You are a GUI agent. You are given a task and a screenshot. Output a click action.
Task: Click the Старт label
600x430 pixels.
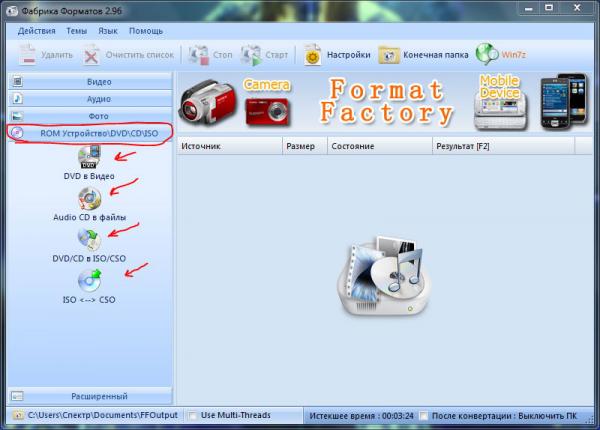click(277, 55)
